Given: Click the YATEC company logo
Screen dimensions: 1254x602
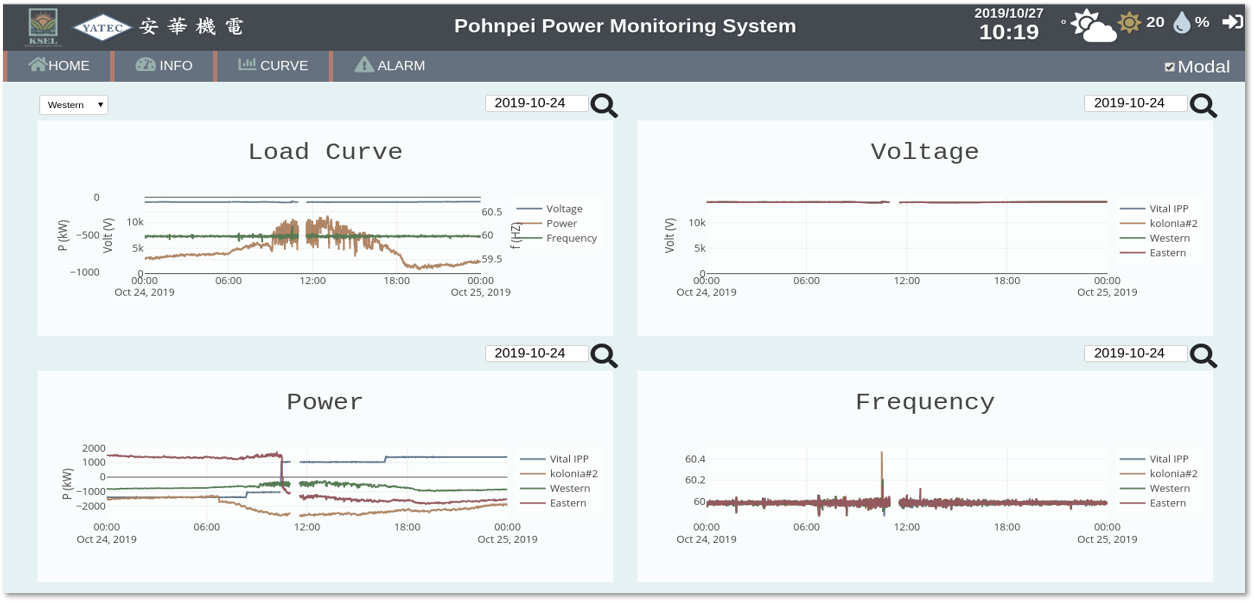Looking at the screenshot, I should point(103,27).
